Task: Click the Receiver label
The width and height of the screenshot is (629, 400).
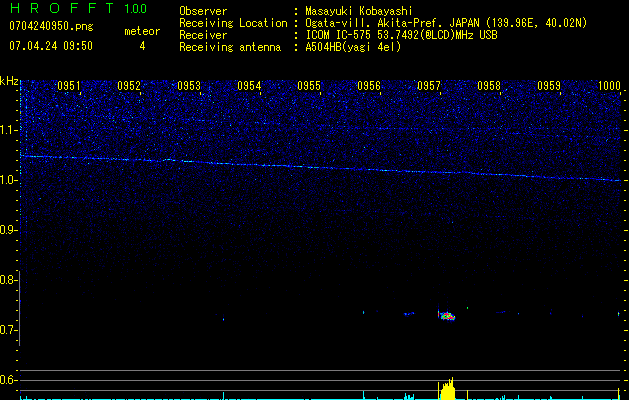Action: coord(203,35)
